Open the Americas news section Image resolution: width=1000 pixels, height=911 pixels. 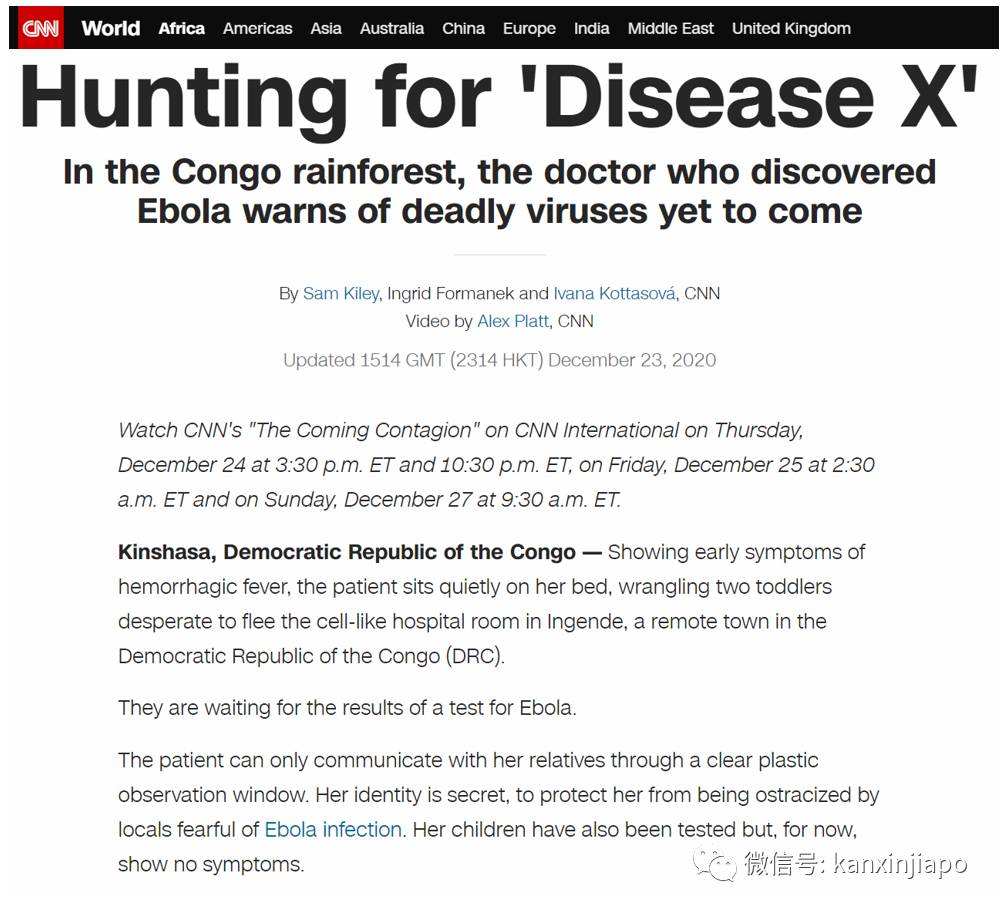(x=257, y=28)
